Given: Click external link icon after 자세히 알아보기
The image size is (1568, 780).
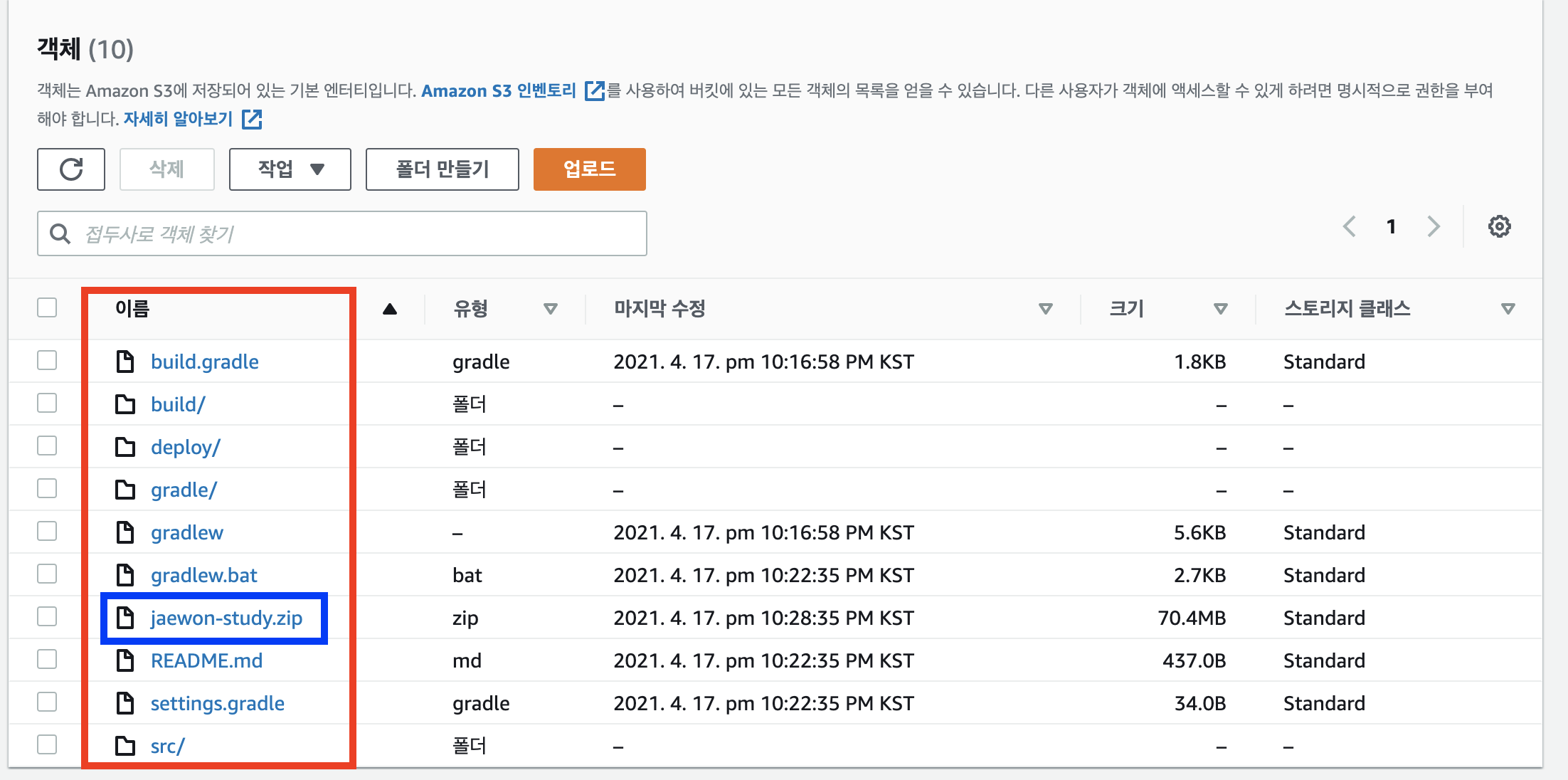Looking at the screenshot, I should point(252,119).
